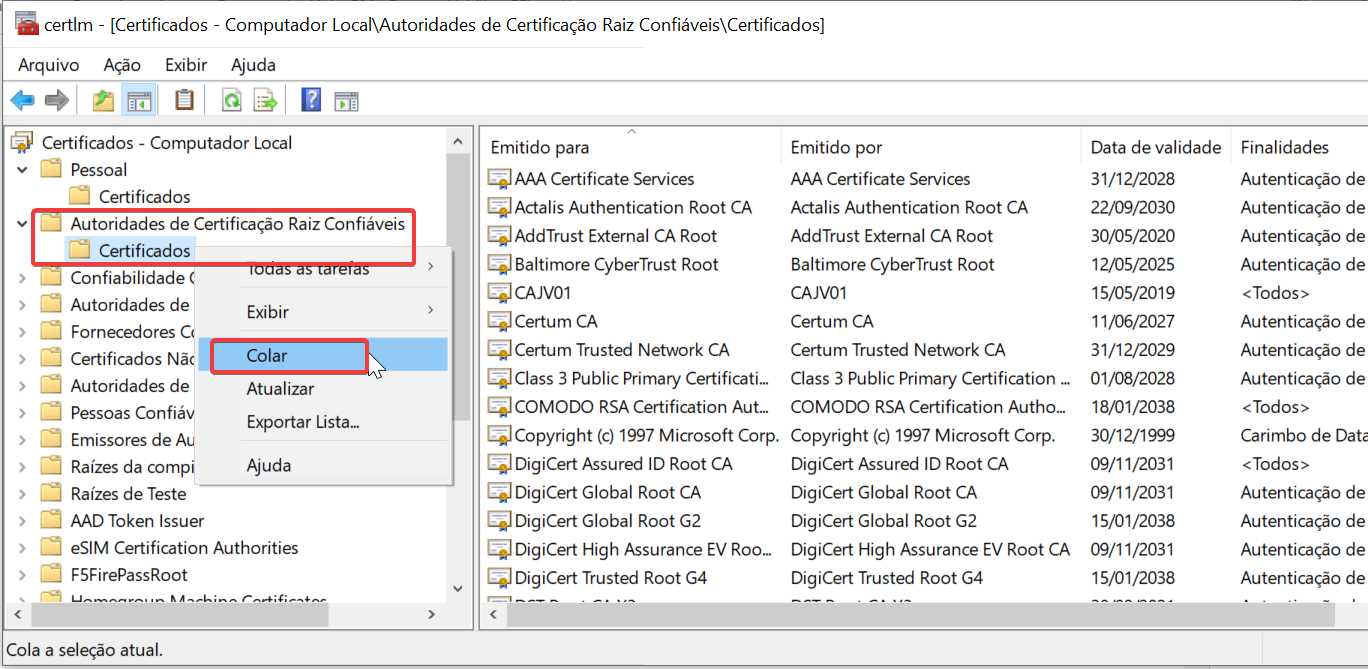Screen dimensions: 1368x669
Task: Select eSIM Certification Authorities in tree
Action: coord(184,548)
